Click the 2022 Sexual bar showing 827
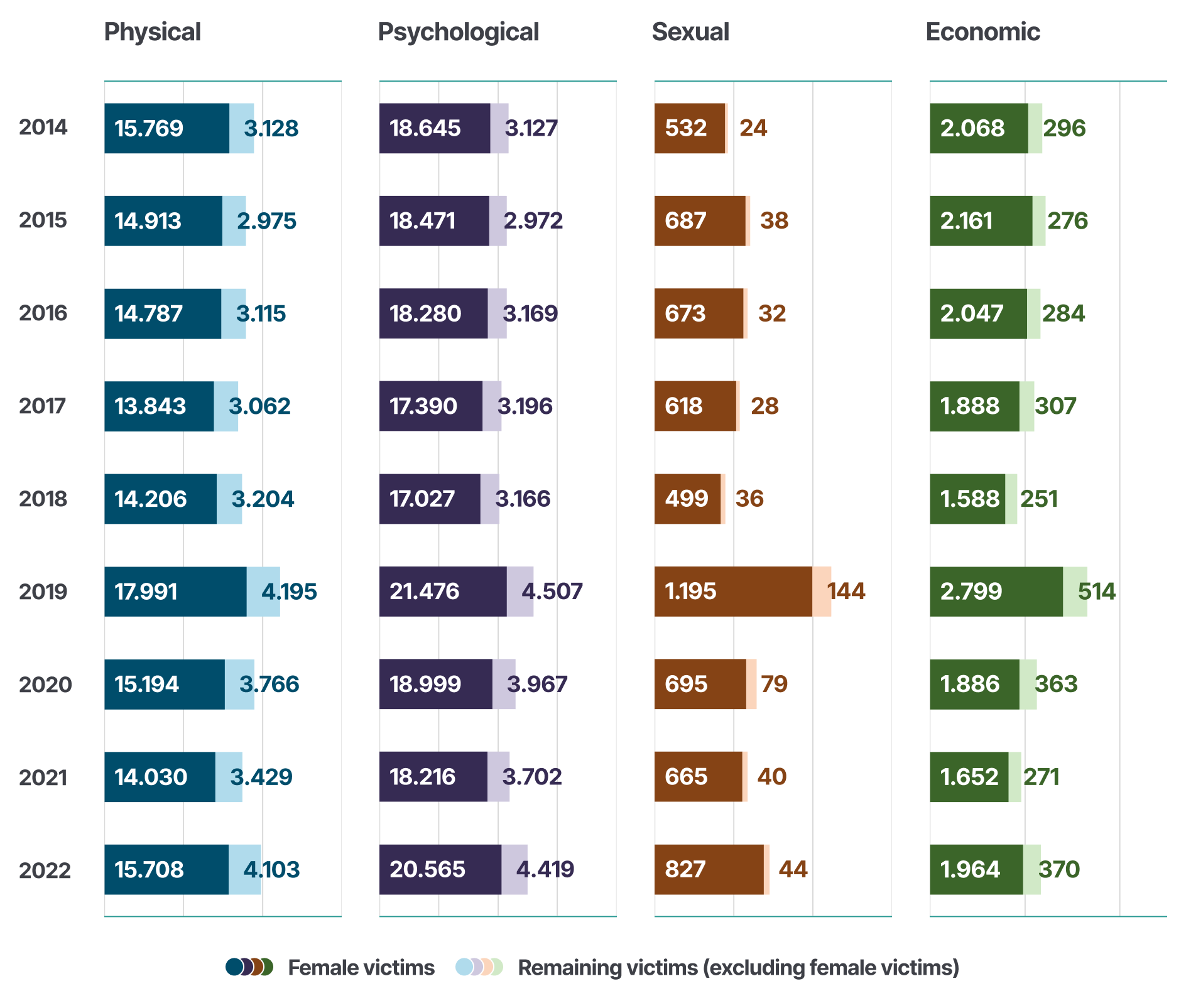The width and height of the screenshot is (1186, 1008). pos(709,869)
